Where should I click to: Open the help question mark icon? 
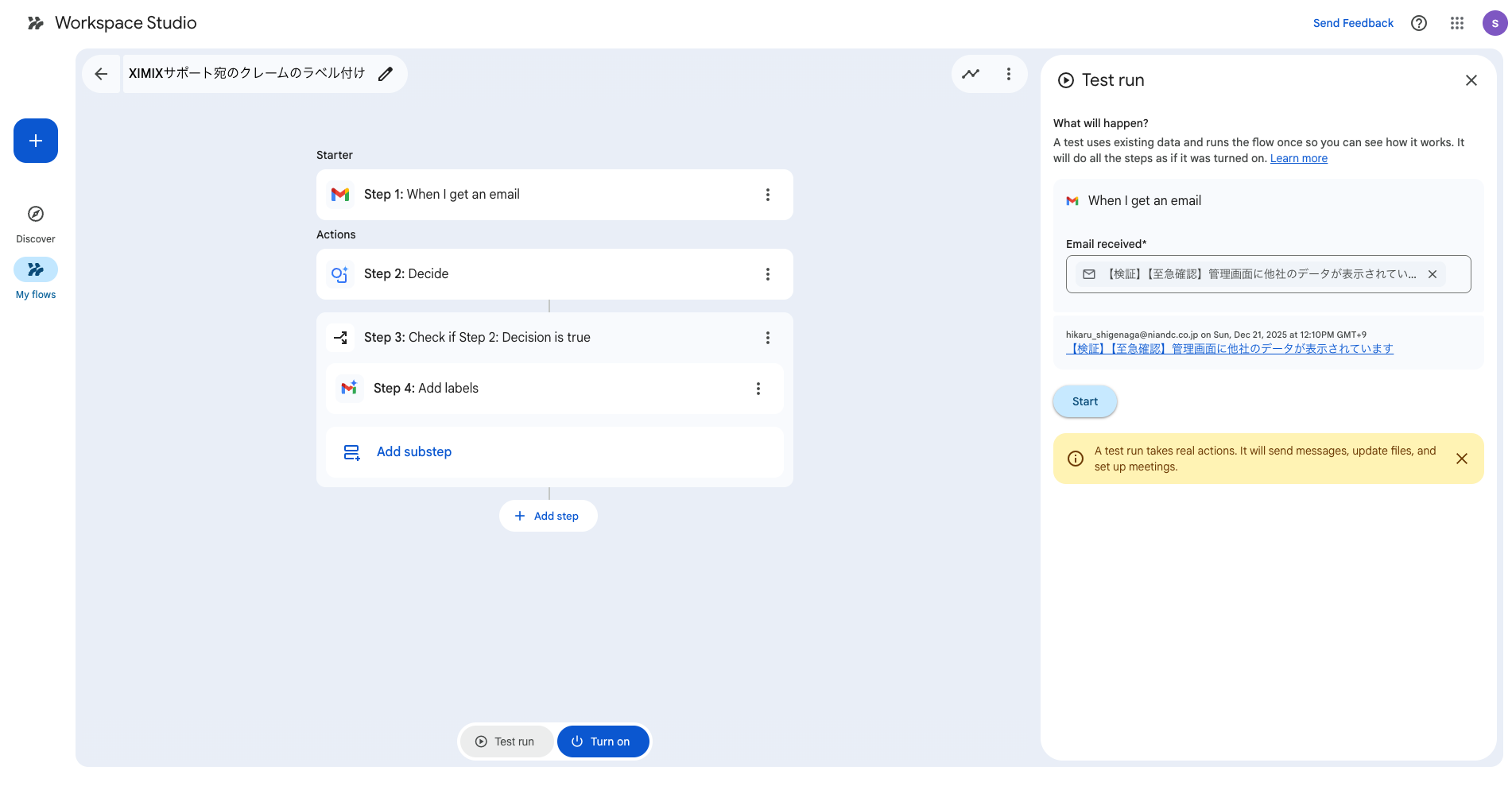point(1418,23)
